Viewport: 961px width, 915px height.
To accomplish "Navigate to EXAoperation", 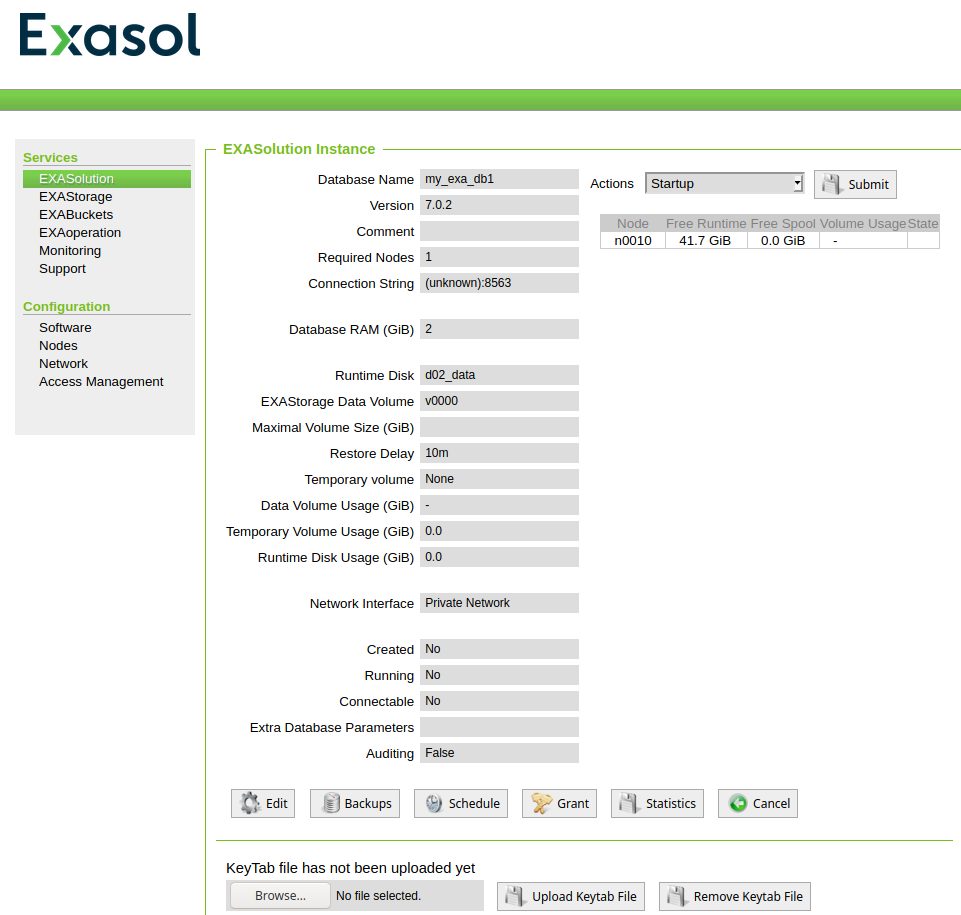I will (80, 232).
